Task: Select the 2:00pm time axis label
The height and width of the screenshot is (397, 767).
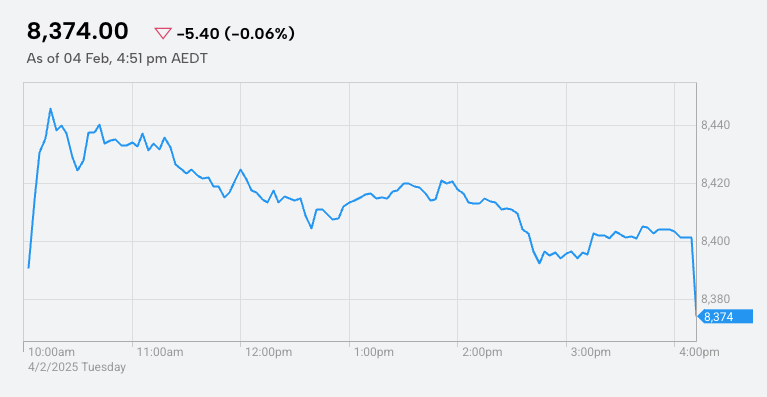Action: [x=482, y=352]
